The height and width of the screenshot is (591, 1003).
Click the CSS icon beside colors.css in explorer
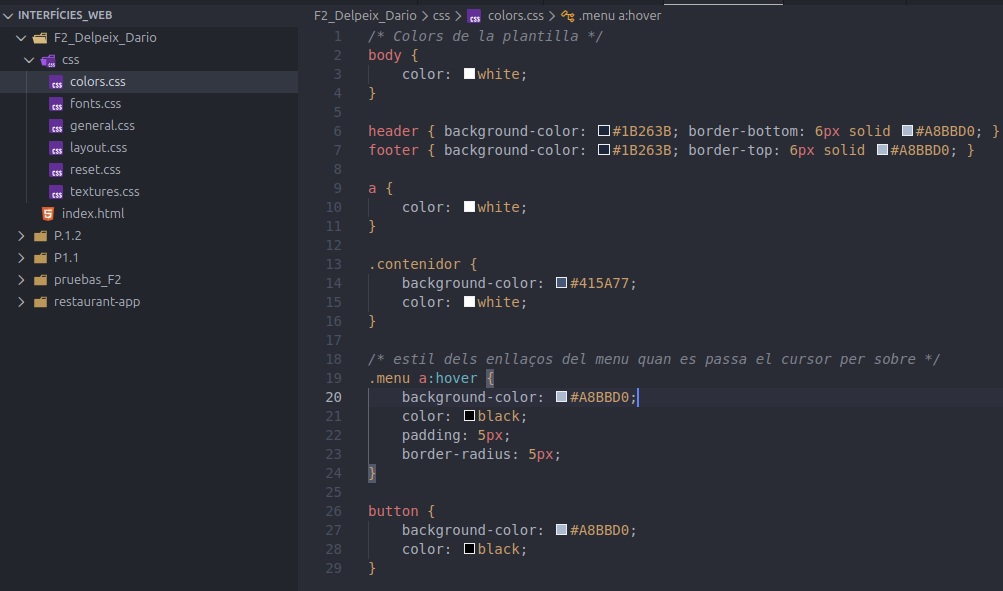[57, 82]
